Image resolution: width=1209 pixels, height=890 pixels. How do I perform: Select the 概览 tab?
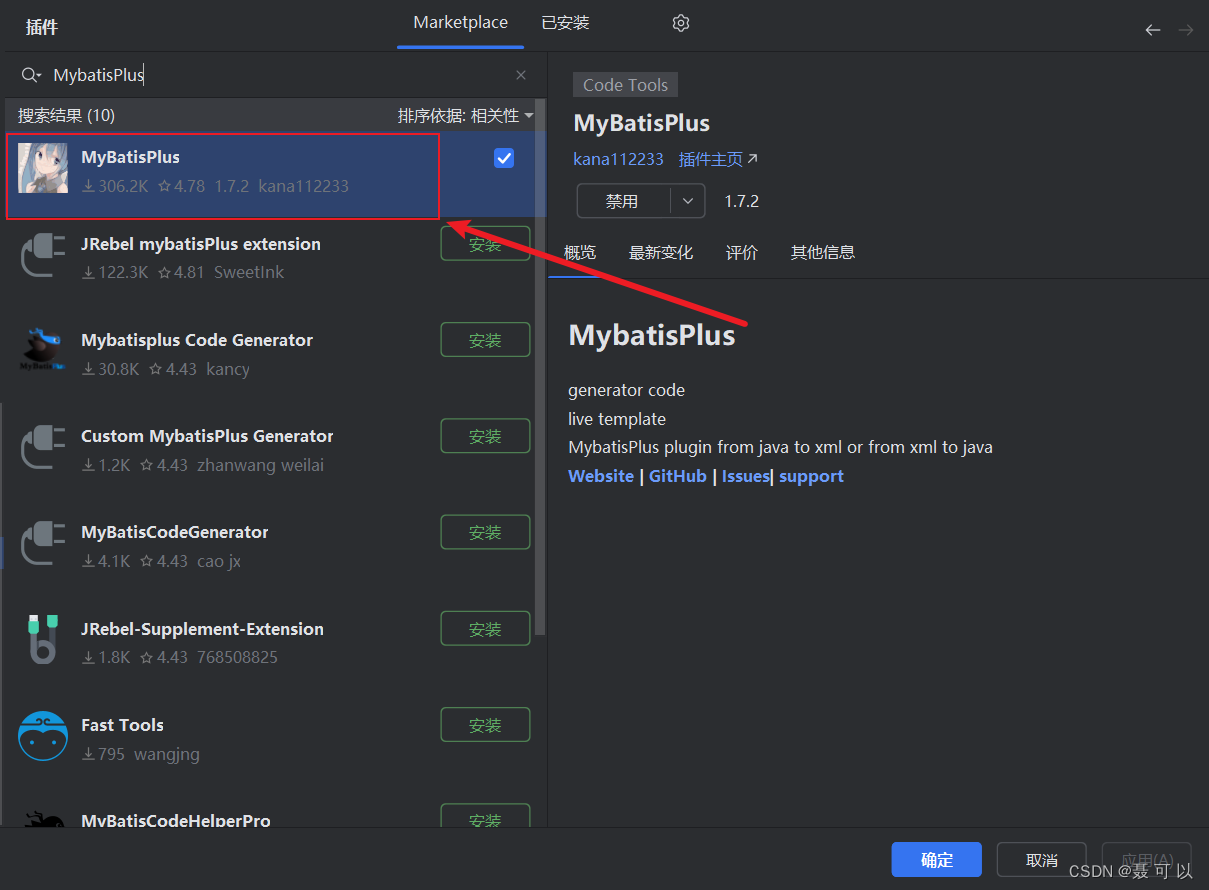point(580,253)
